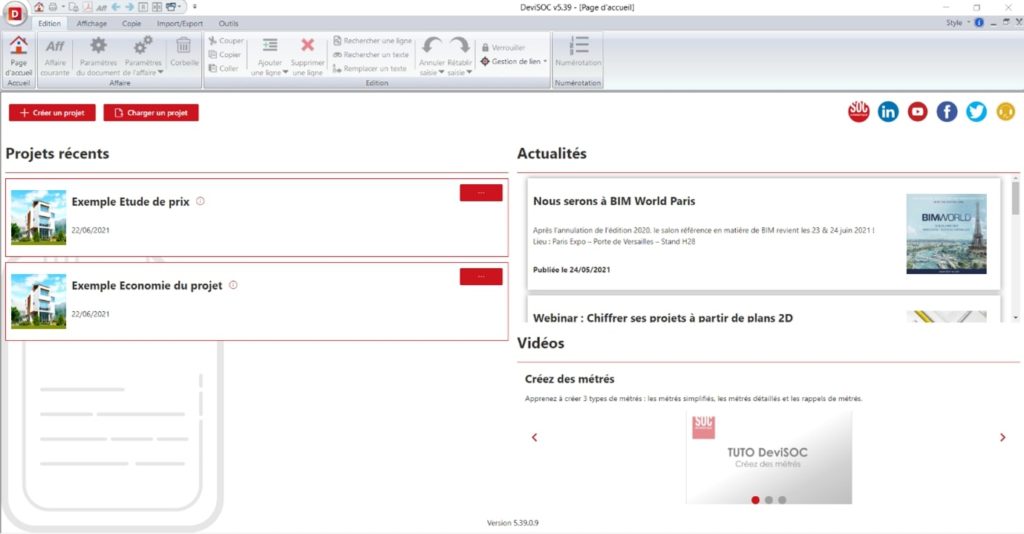1024x534 pixels.
Task: Open the print icon dropdown arrow
Action: tap(63, 7)
